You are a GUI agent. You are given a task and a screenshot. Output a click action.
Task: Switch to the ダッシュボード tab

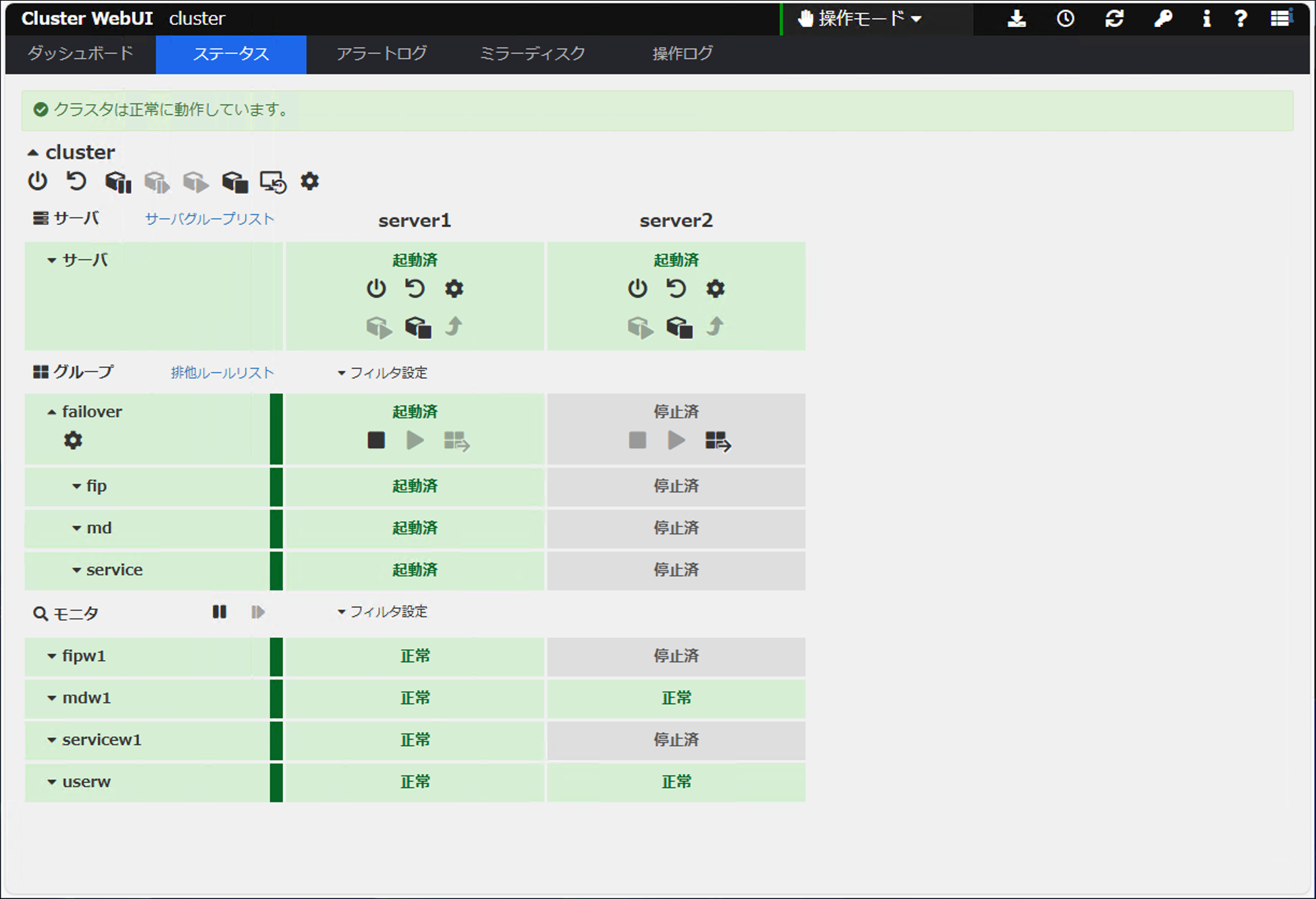(79, 54)
